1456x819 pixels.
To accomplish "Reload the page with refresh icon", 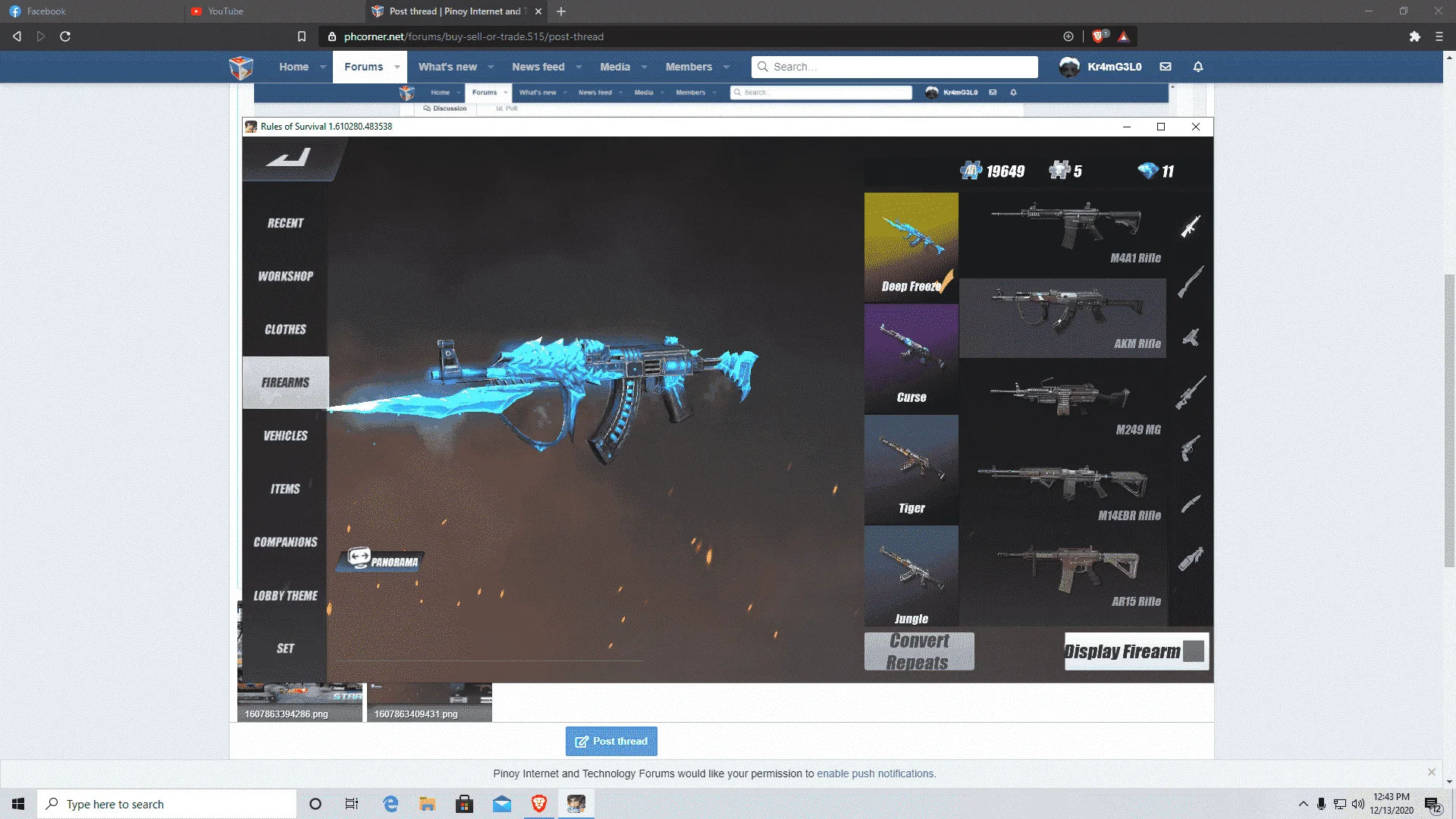I will click(65, 36).
